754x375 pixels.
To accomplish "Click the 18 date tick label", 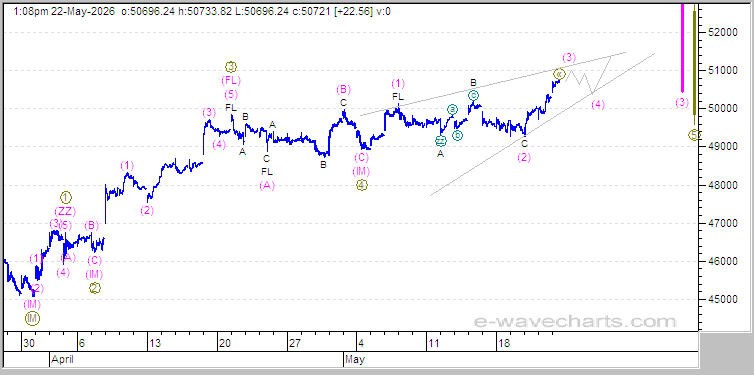I will click(504, 344).
